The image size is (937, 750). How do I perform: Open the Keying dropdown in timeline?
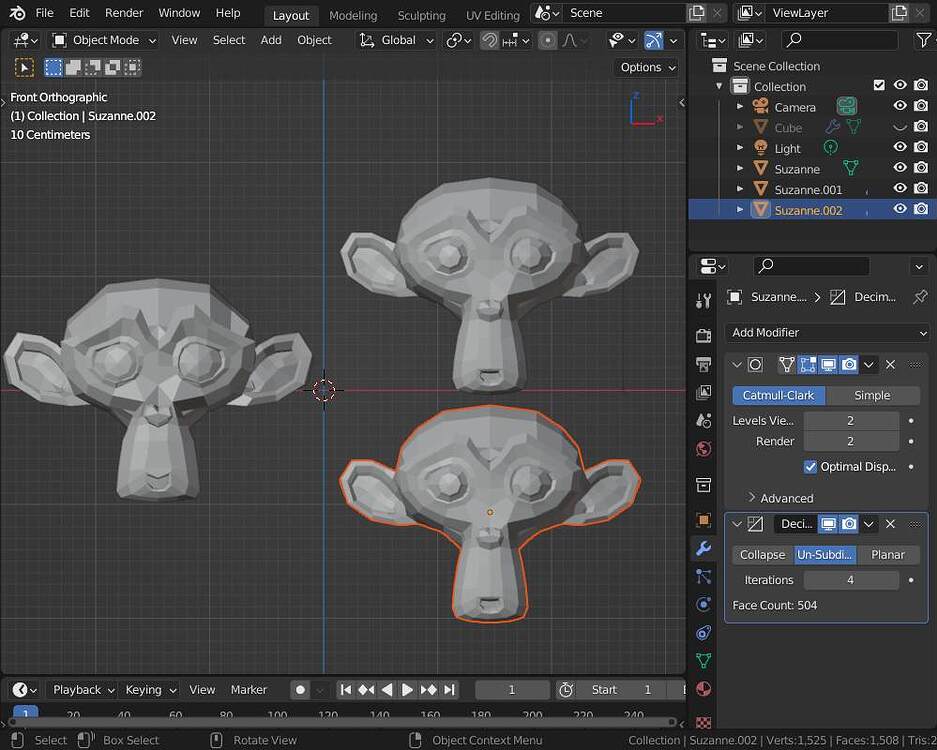pyautogui.click(x=149, y=690)
